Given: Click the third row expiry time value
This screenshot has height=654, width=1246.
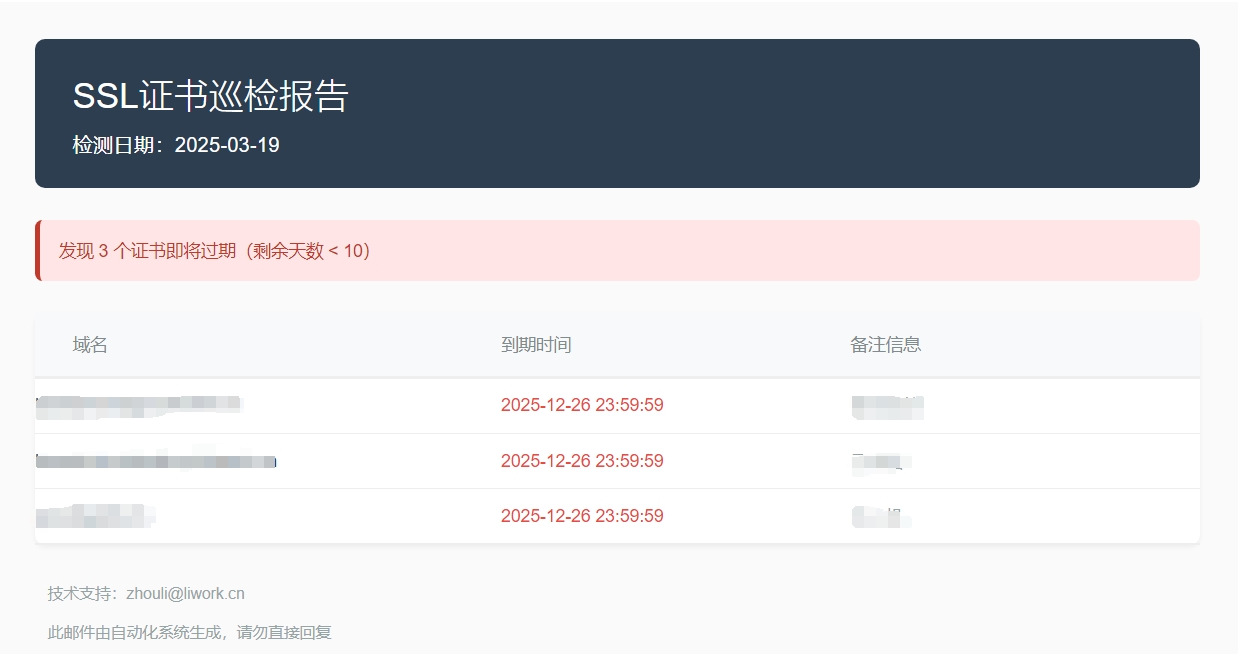Looking at the screenshot, I should pos(582,516).
